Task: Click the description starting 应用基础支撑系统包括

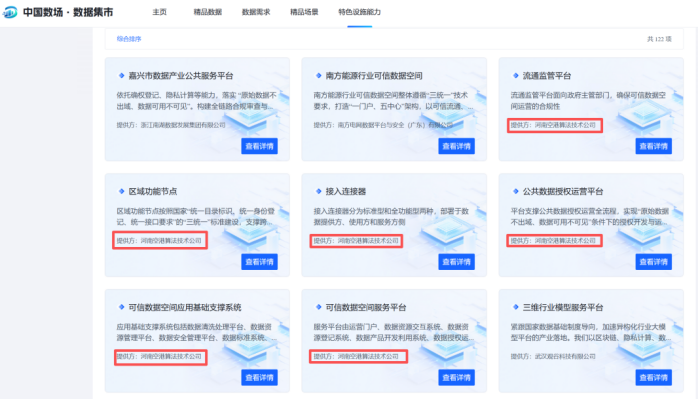Action: coord(196,332)
